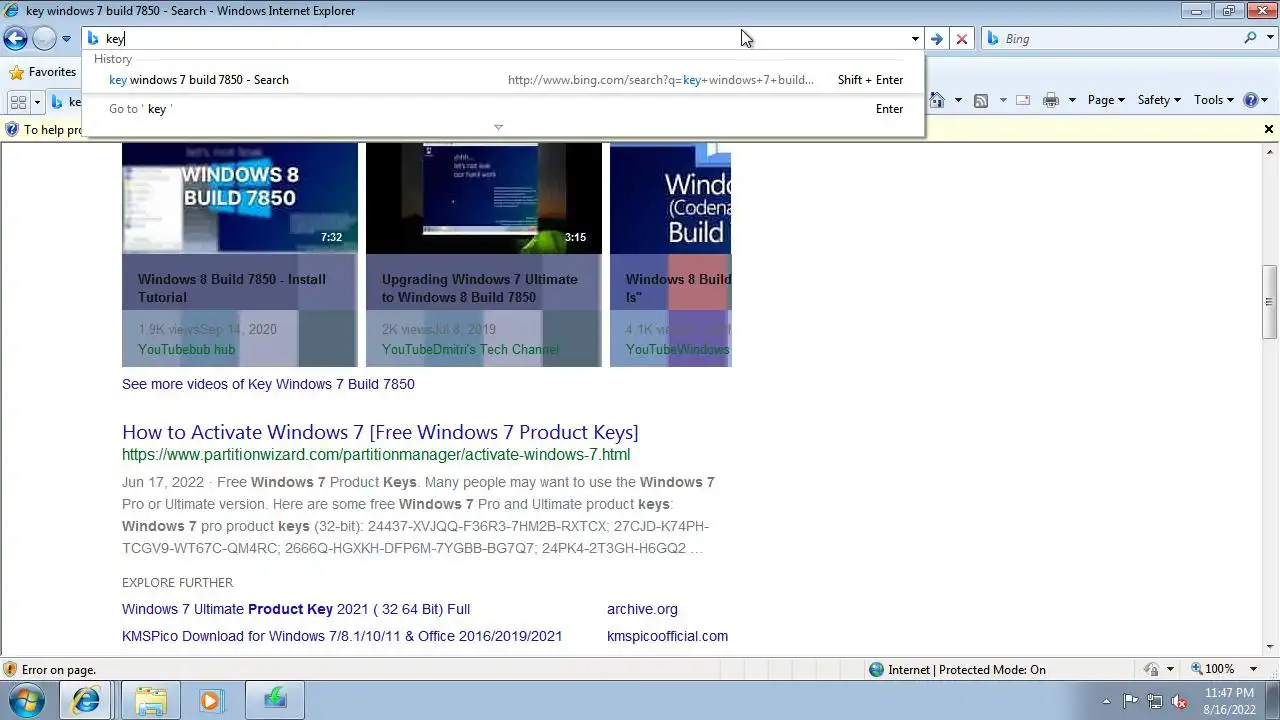
Task: Click Internet Explorer taskbar icon
Action: click(86, 701)
